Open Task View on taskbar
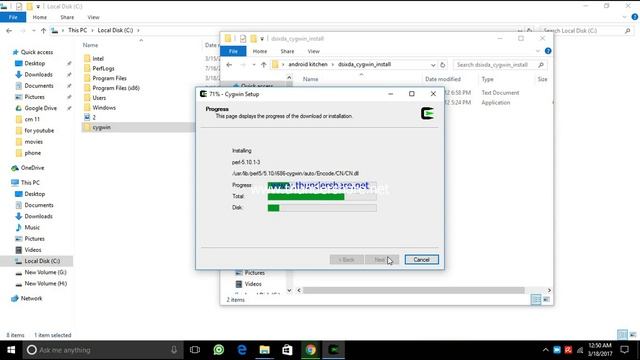This screenshot has width=640, height=360. pyautogui.click(x=195, y=350)
